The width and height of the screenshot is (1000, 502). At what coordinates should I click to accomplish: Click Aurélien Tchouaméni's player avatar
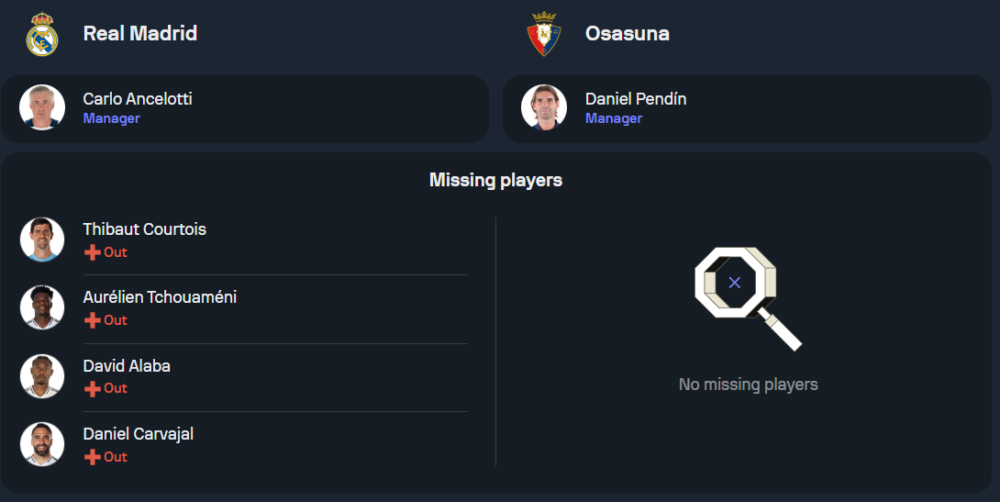coord(42,307)
